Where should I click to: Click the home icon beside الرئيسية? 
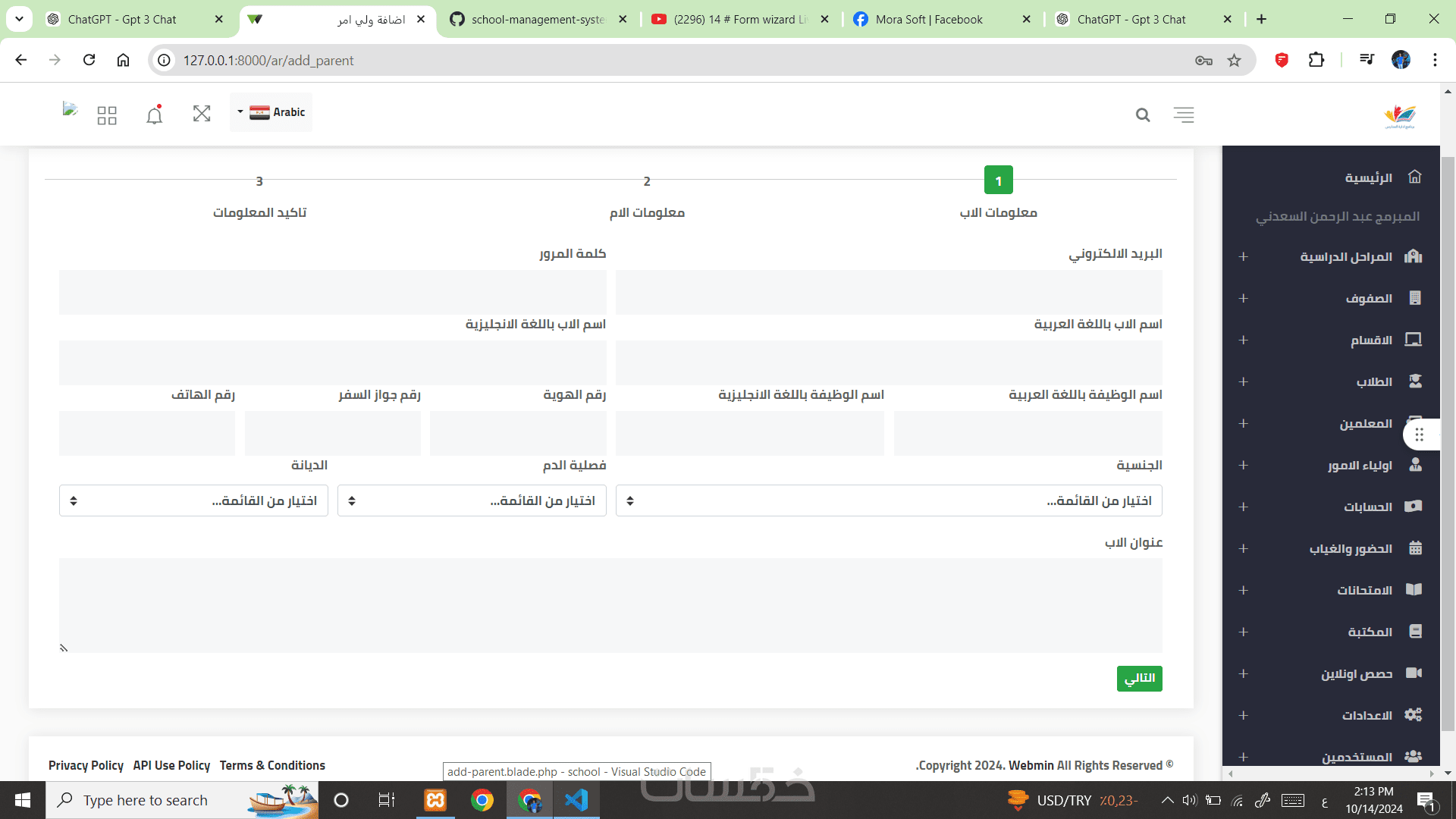[x=1414, y=177]
